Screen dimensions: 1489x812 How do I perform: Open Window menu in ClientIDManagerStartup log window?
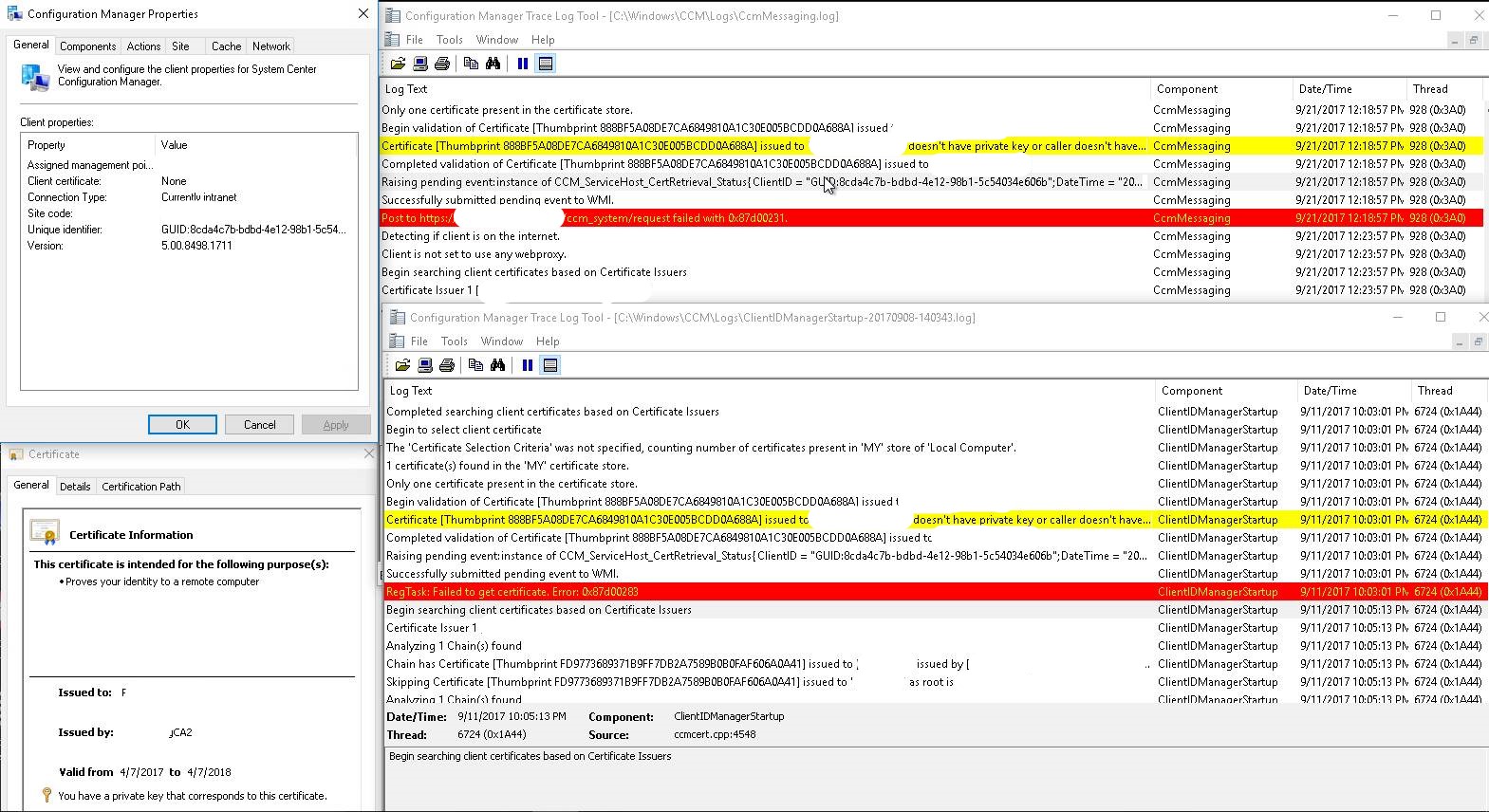coord(502,341)
